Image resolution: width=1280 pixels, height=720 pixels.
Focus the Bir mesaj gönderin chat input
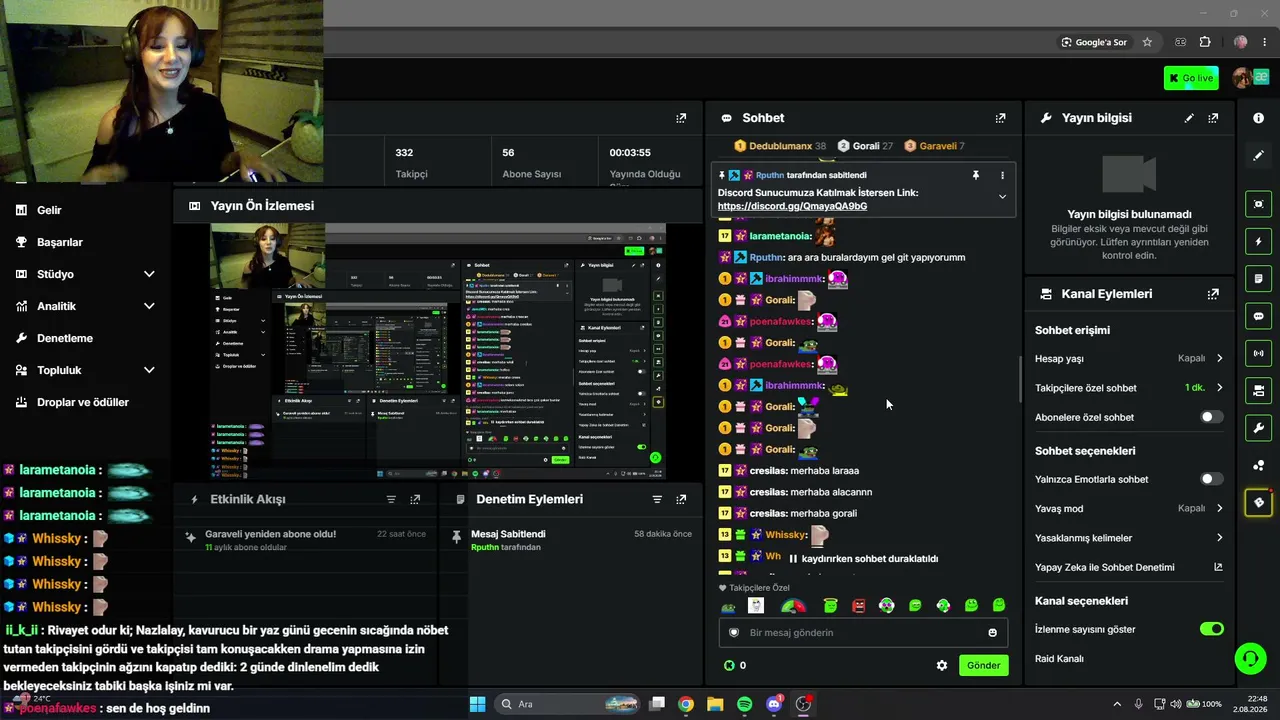coord(863,632)
